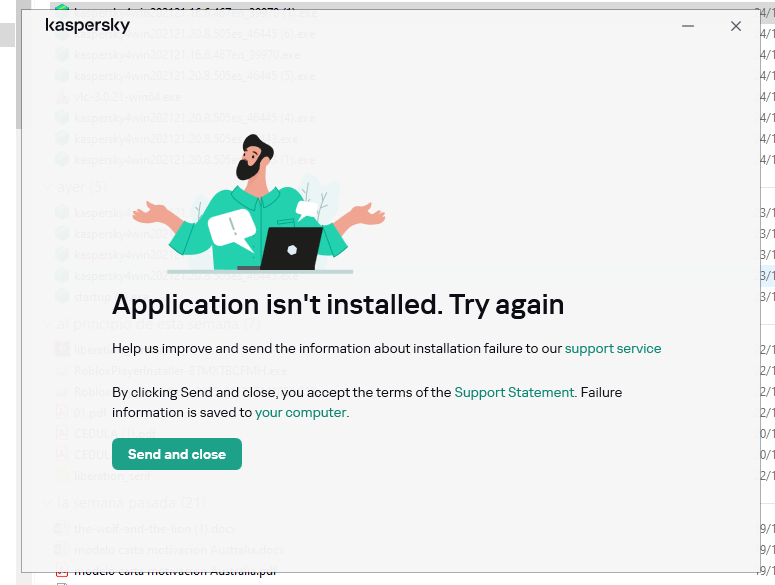Click the PDF icon of modelo carta motivacion Australia.pdf
The image size is (775, 585).
(62, 573)
